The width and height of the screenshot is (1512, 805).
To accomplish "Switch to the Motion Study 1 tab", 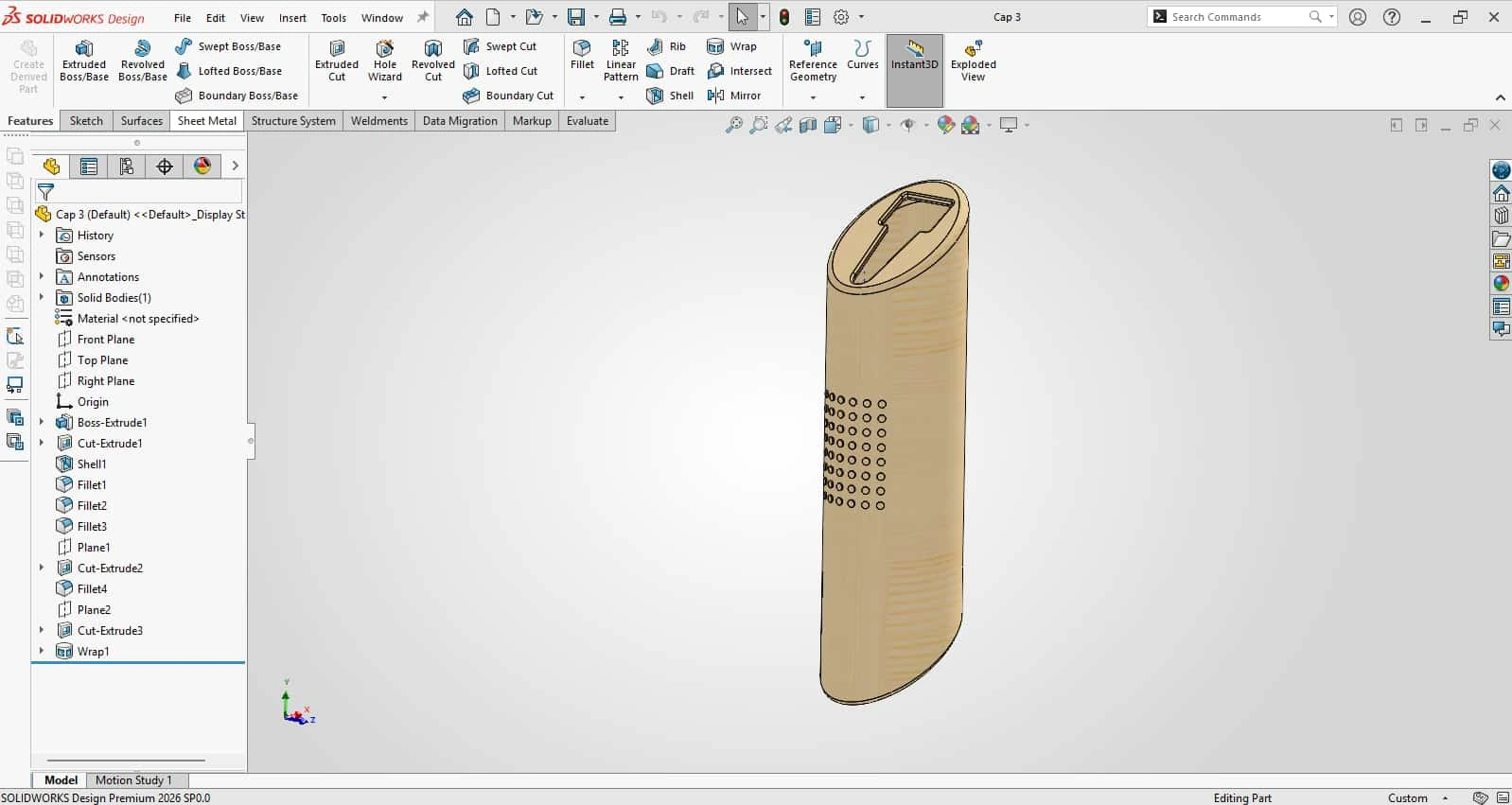I will (133, 780).
